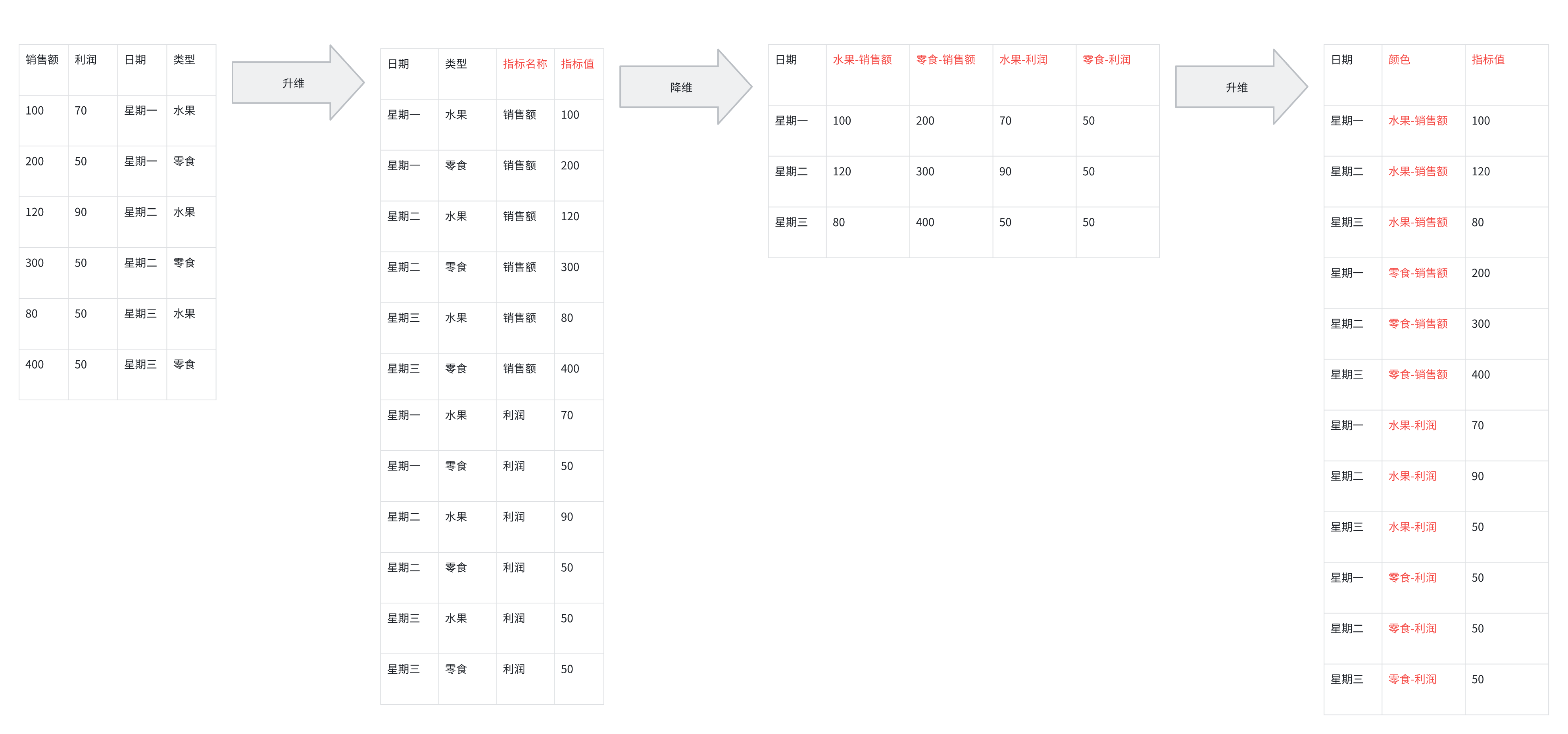Viewport: 1568px width, 734px height.
Task: Select the 400 cell in the pivoted table
Action: (924, 223)
